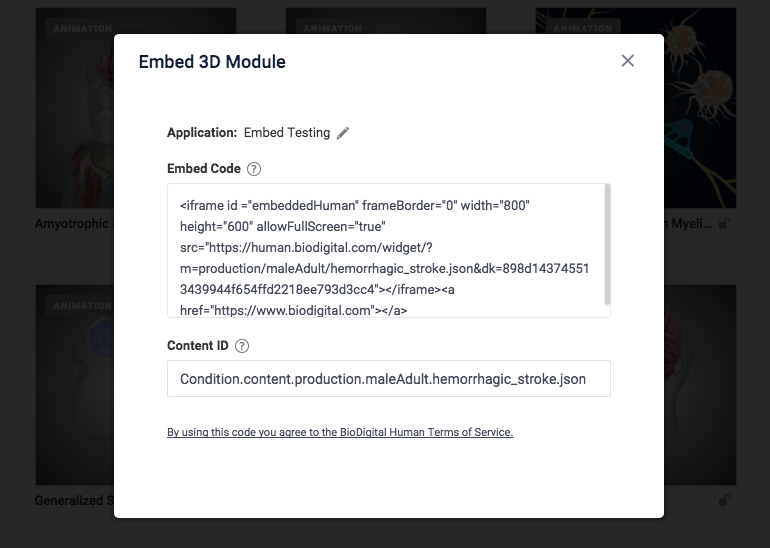Click the Amyotrophic animation thumbnail
This screenshot has width=770, height=548.
[75, 108]
